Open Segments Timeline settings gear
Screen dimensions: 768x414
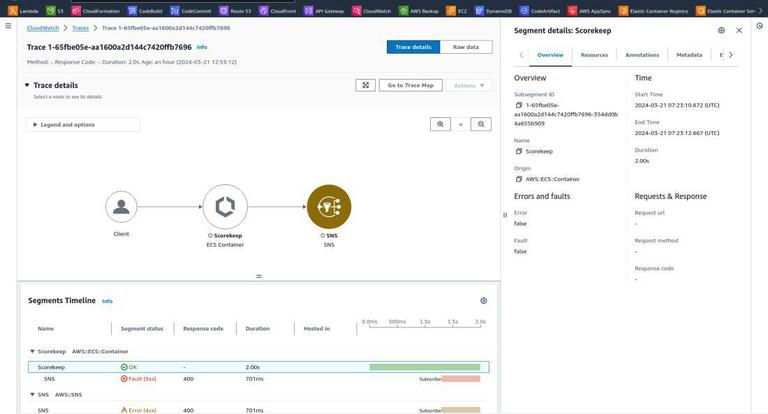tap(483, 301)
